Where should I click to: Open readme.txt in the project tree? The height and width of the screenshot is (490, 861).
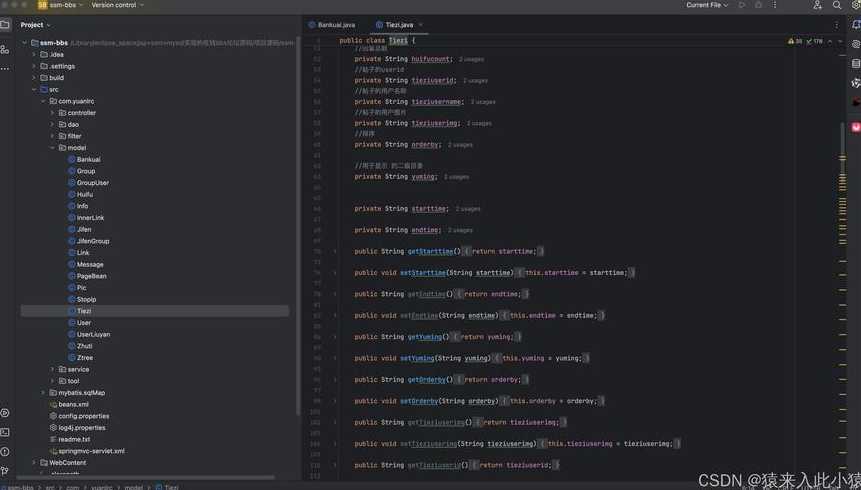(x=74, y=439)
